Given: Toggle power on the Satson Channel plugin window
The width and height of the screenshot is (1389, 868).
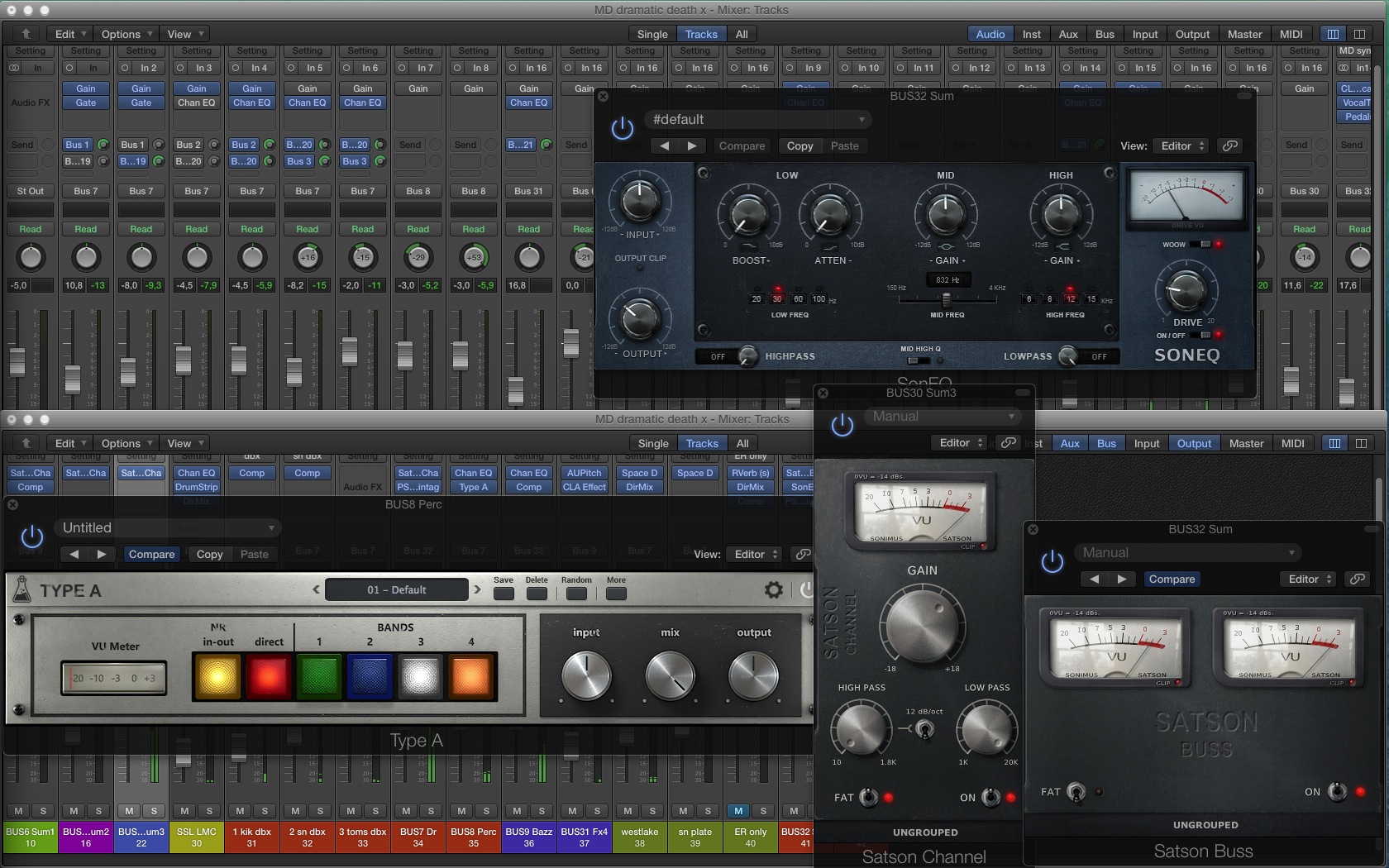Looking at the screenshot, I should (842, 426).
